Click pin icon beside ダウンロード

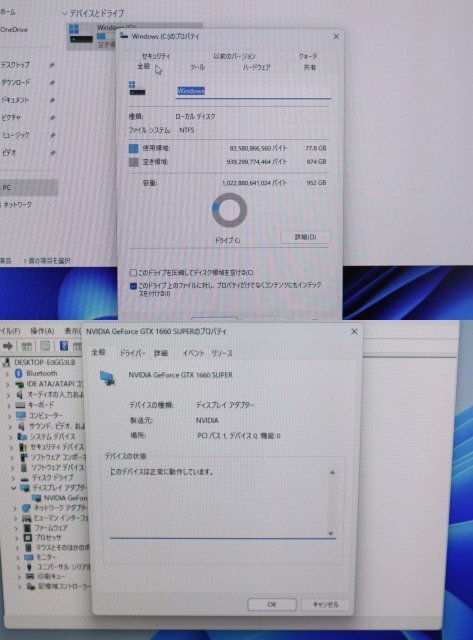pyautogui.click(x=52, y=83)
